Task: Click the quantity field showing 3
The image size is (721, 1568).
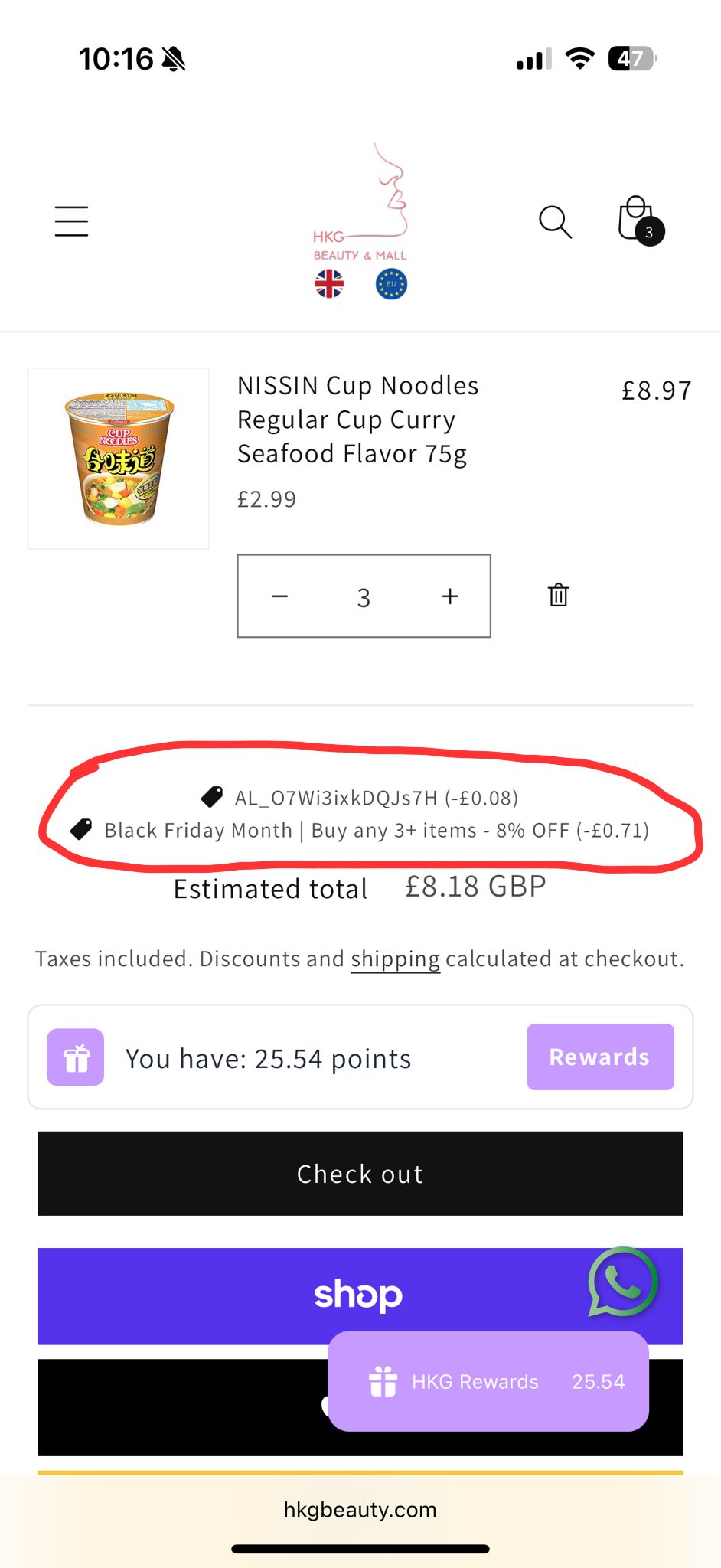Action: (364, 597)
